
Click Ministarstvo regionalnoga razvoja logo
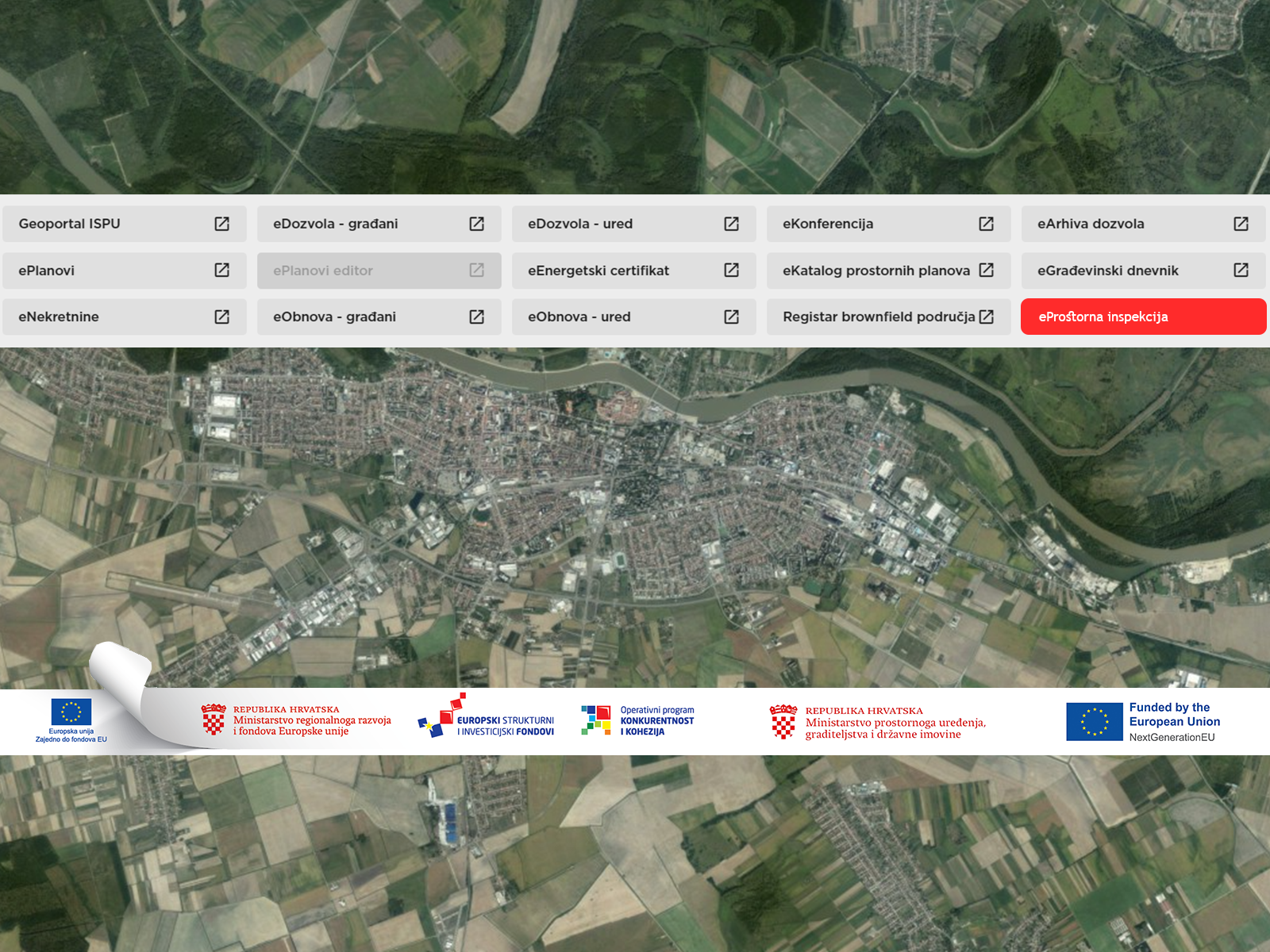[x=296, y=720]
